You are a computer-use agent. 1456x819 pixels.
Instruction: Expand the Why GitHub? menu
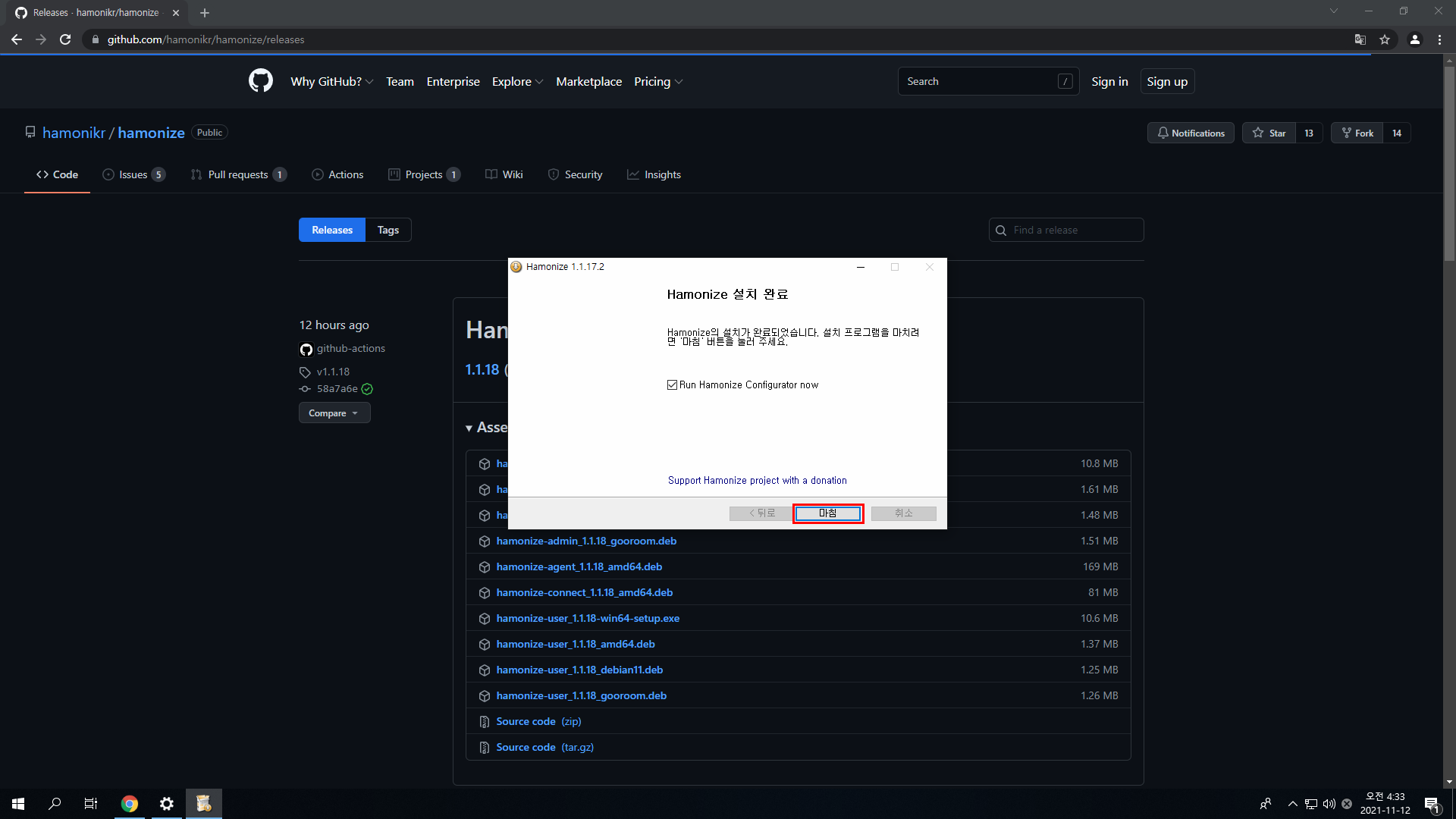pos(331,81)
